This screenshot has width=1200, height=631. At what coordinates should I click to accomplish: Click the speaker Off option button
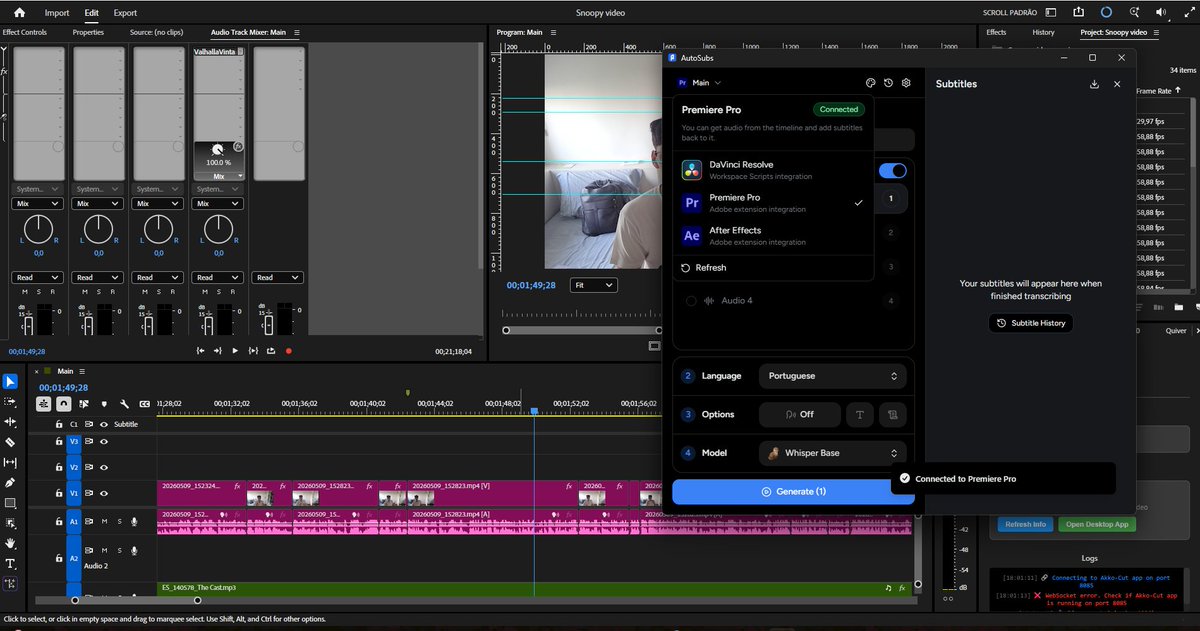click(x=800, y=414)
